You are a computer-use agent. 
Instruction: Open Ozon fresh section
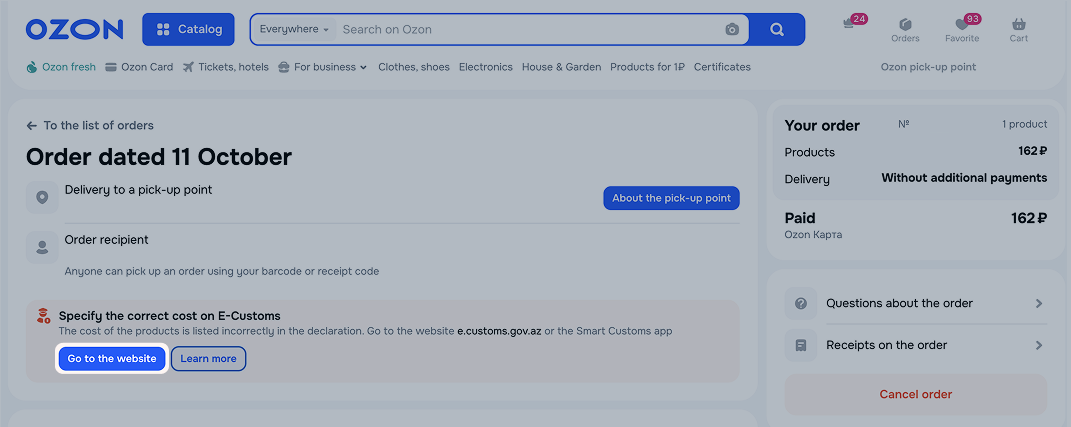pyautogui.click(x=61, y=67)
